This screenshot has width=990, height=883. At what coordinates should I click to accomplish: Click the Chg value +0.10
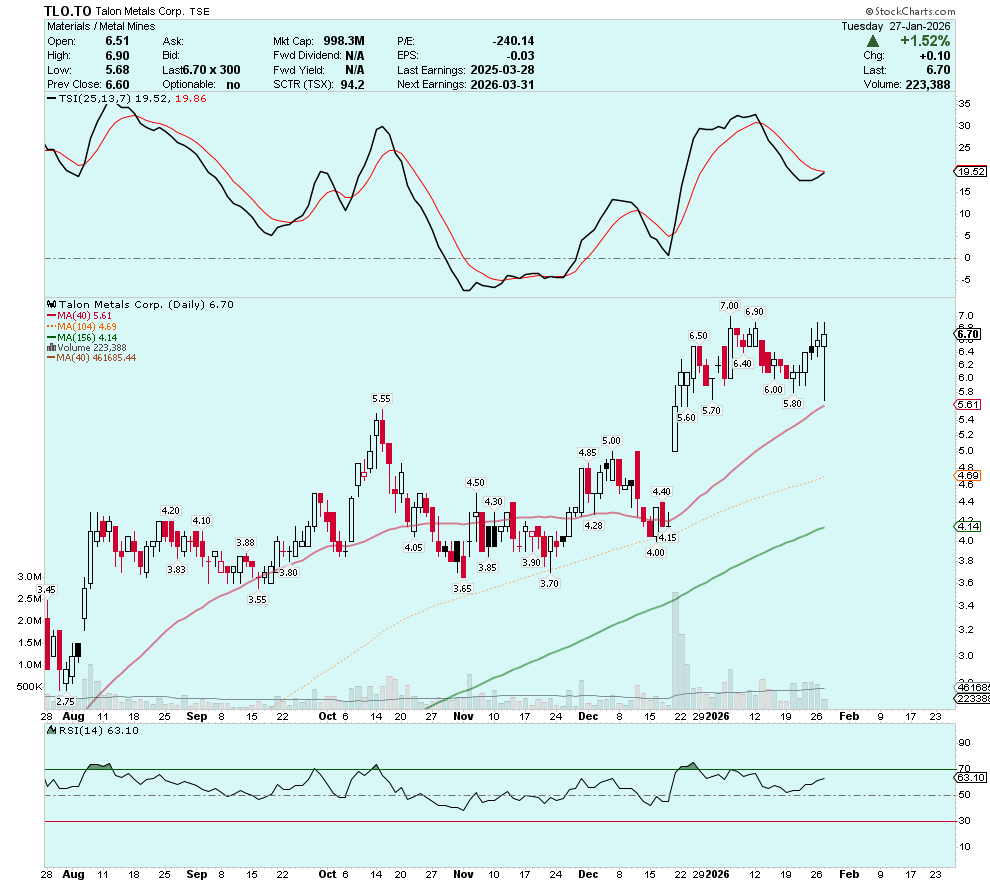934,56
